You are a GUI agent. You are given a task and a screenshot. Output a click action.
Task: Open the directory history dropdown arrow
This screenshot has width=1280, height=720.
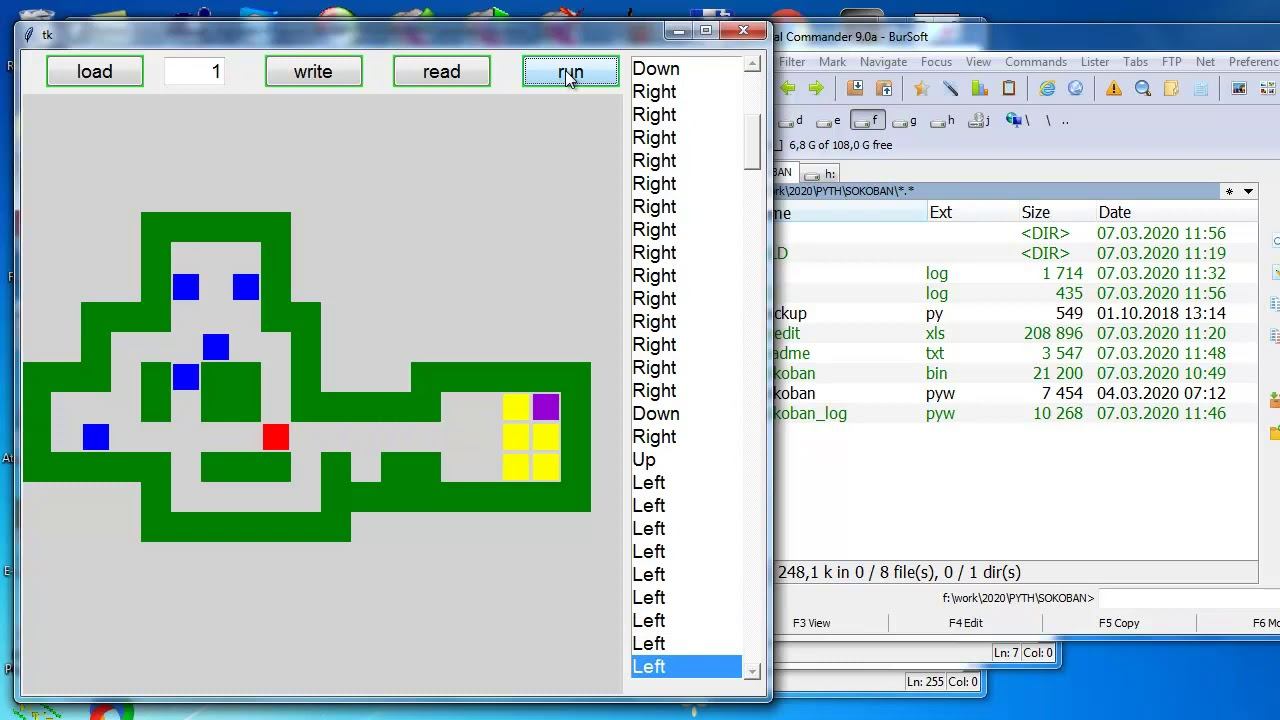pyautogui.click(x=1248, y=191)
